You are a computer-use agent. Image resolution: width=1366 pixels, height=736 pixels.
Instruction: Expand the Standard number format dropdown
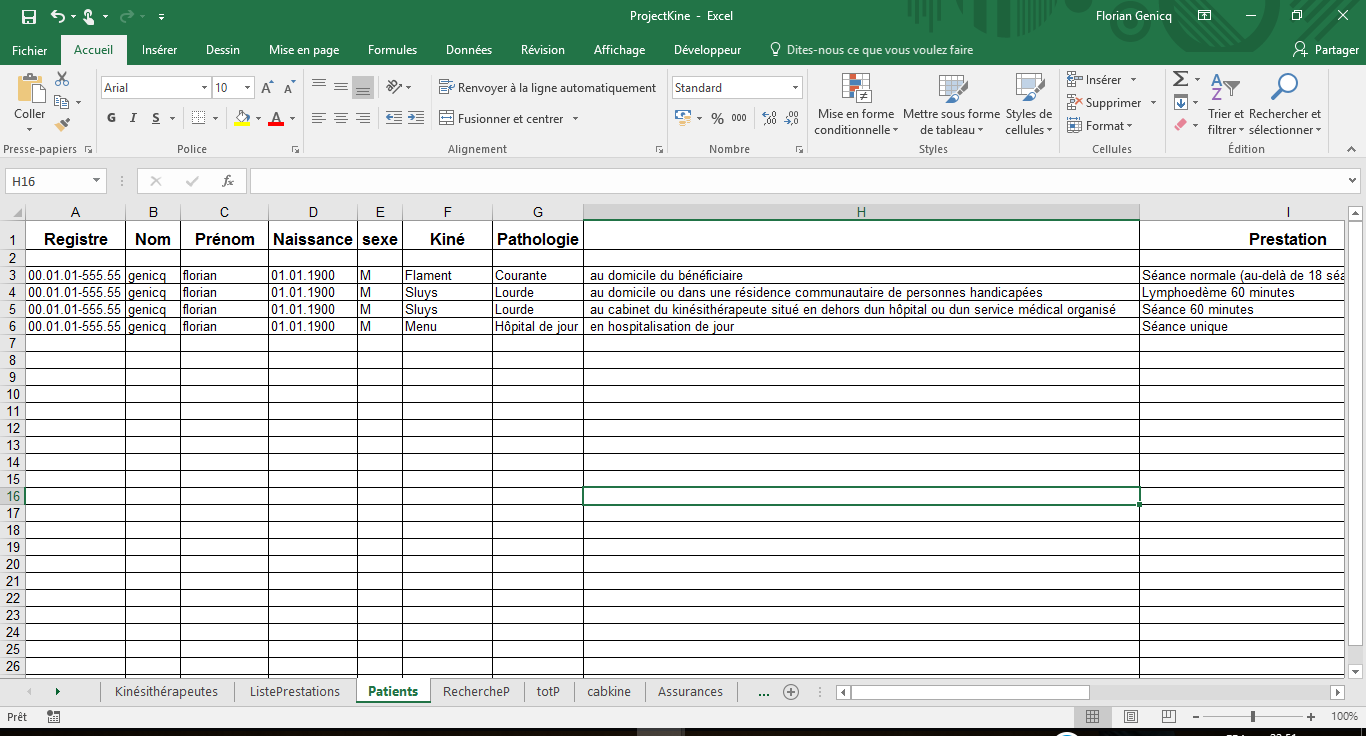click(796, 88)
